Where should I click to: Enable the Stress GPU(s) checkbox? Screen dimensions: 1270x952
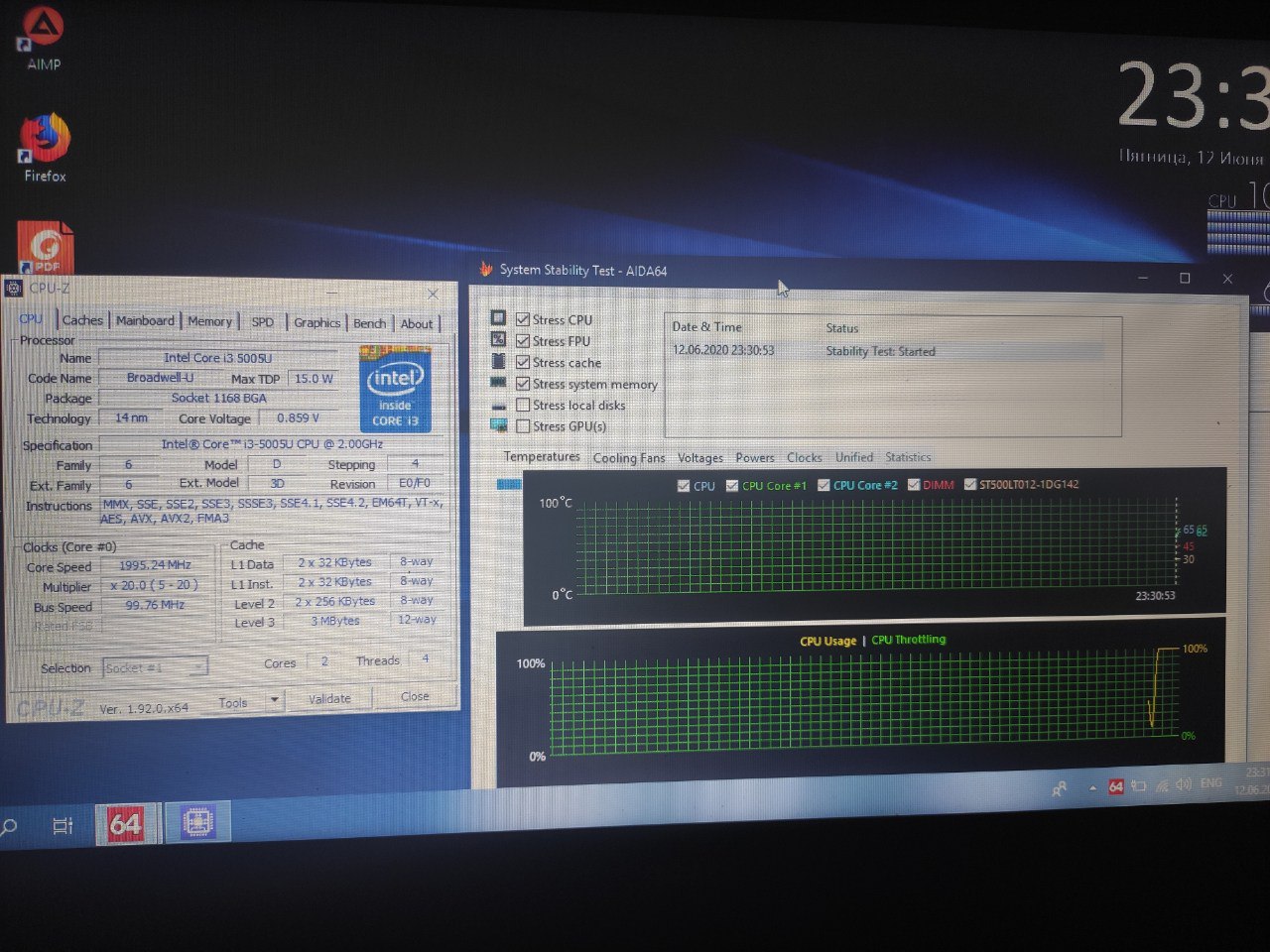(523, 425)
